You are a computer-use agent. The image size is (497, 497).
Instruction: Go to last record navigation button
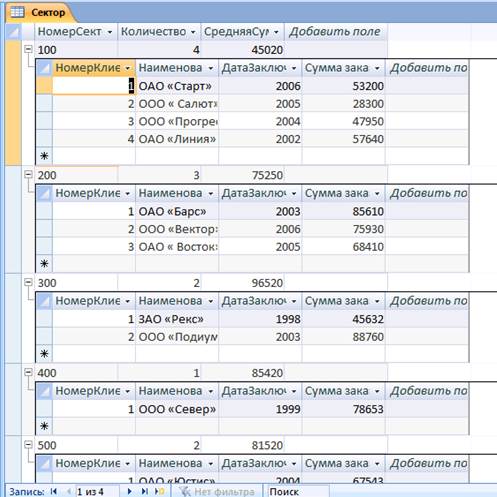point(145,491)
